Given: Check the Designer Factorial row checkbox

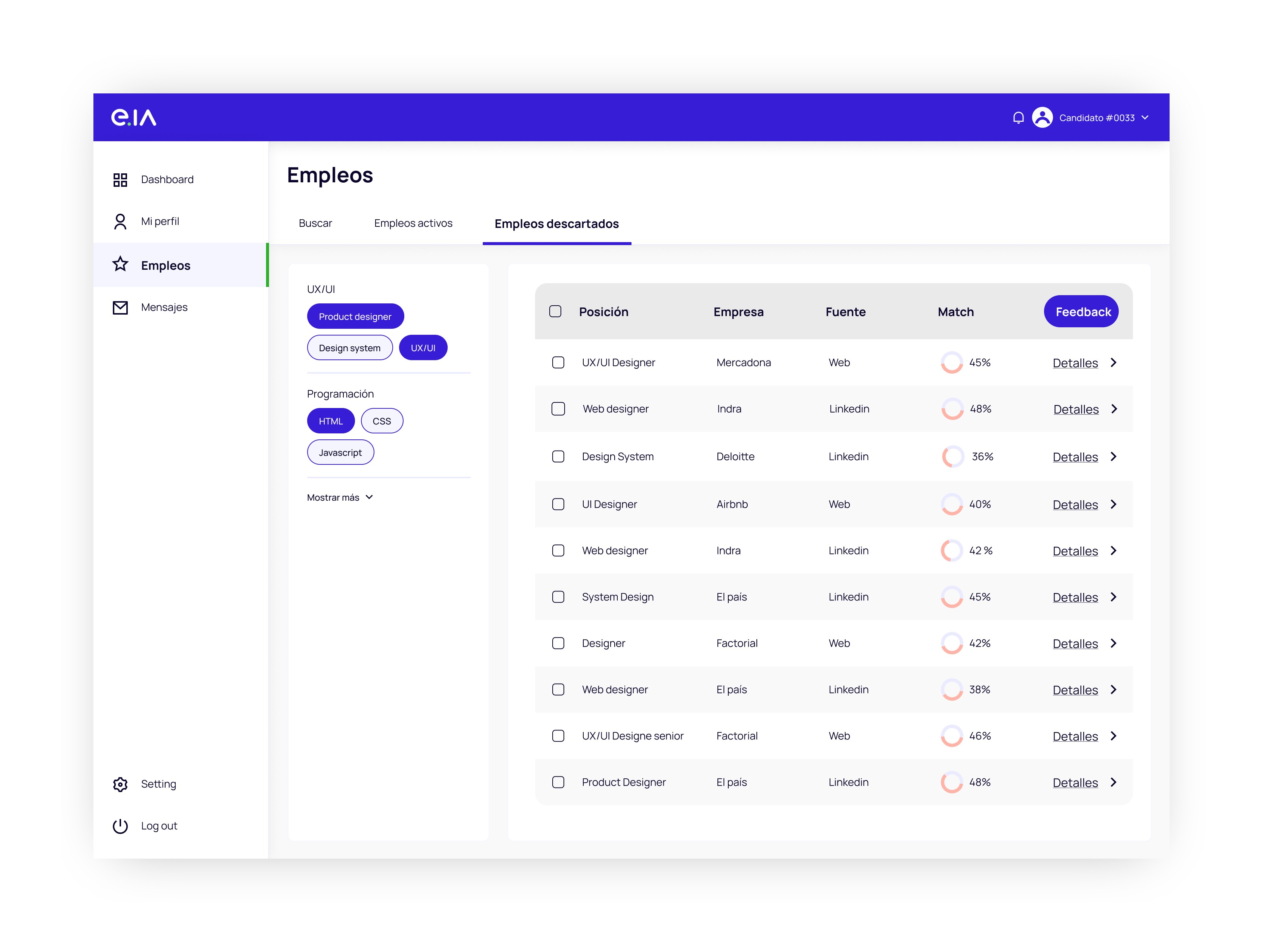Looking at the screenshot, I should pyautogui.click(x=558, y=643).
